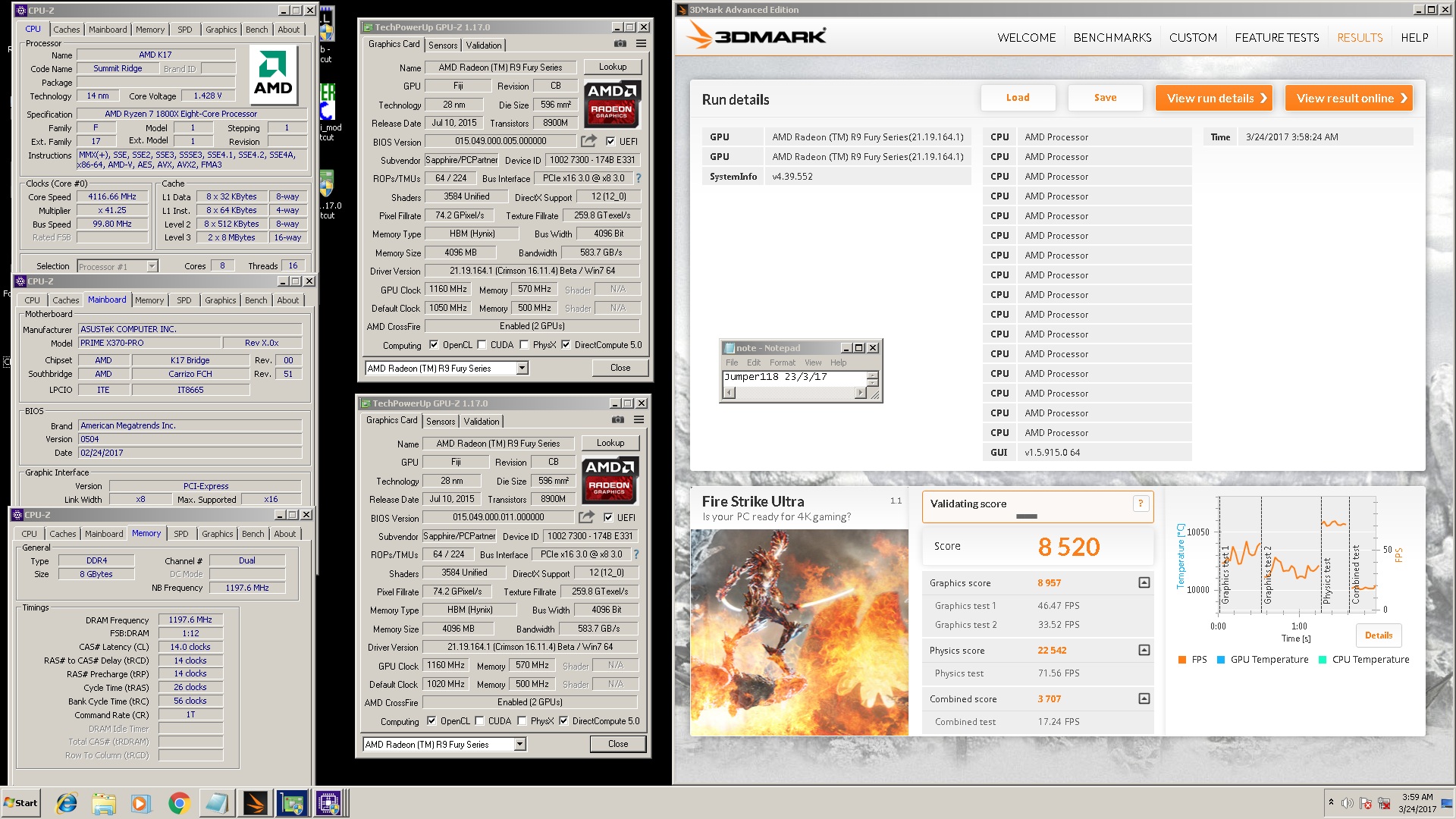This screenshot has width=1456, height=819.
Task: Open Windows Explorer folder icon in taskbar
Action: click(x=104, y=803)
